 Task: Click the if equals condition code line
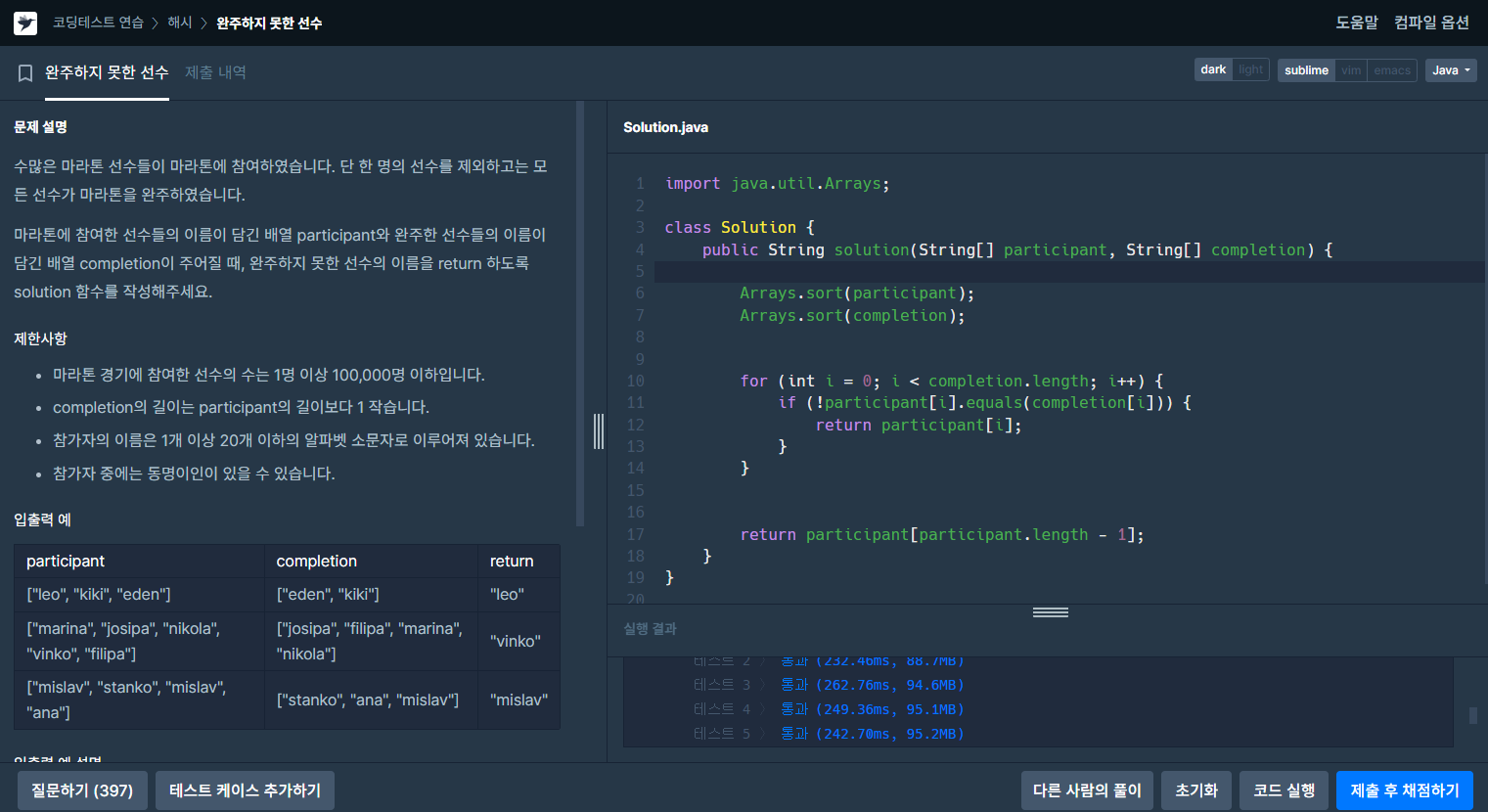(x=984, y=403)
